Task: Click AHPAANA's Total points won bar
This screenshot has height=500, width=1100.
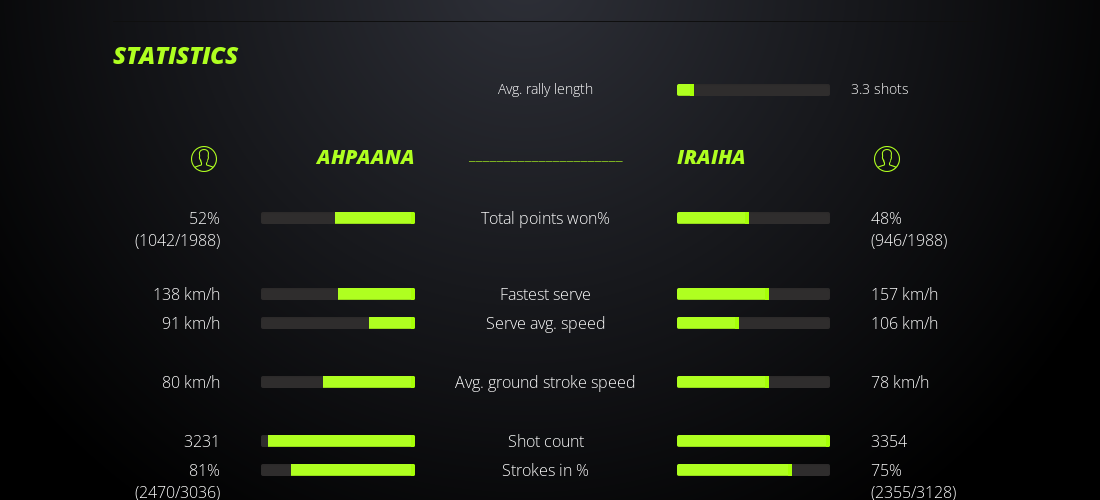Action: [x=338, y=218]
